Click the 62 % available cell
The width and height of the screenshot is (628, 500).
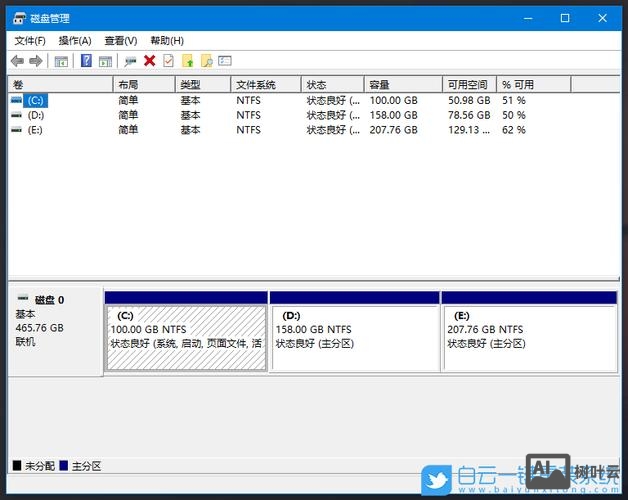pos(513,130)
